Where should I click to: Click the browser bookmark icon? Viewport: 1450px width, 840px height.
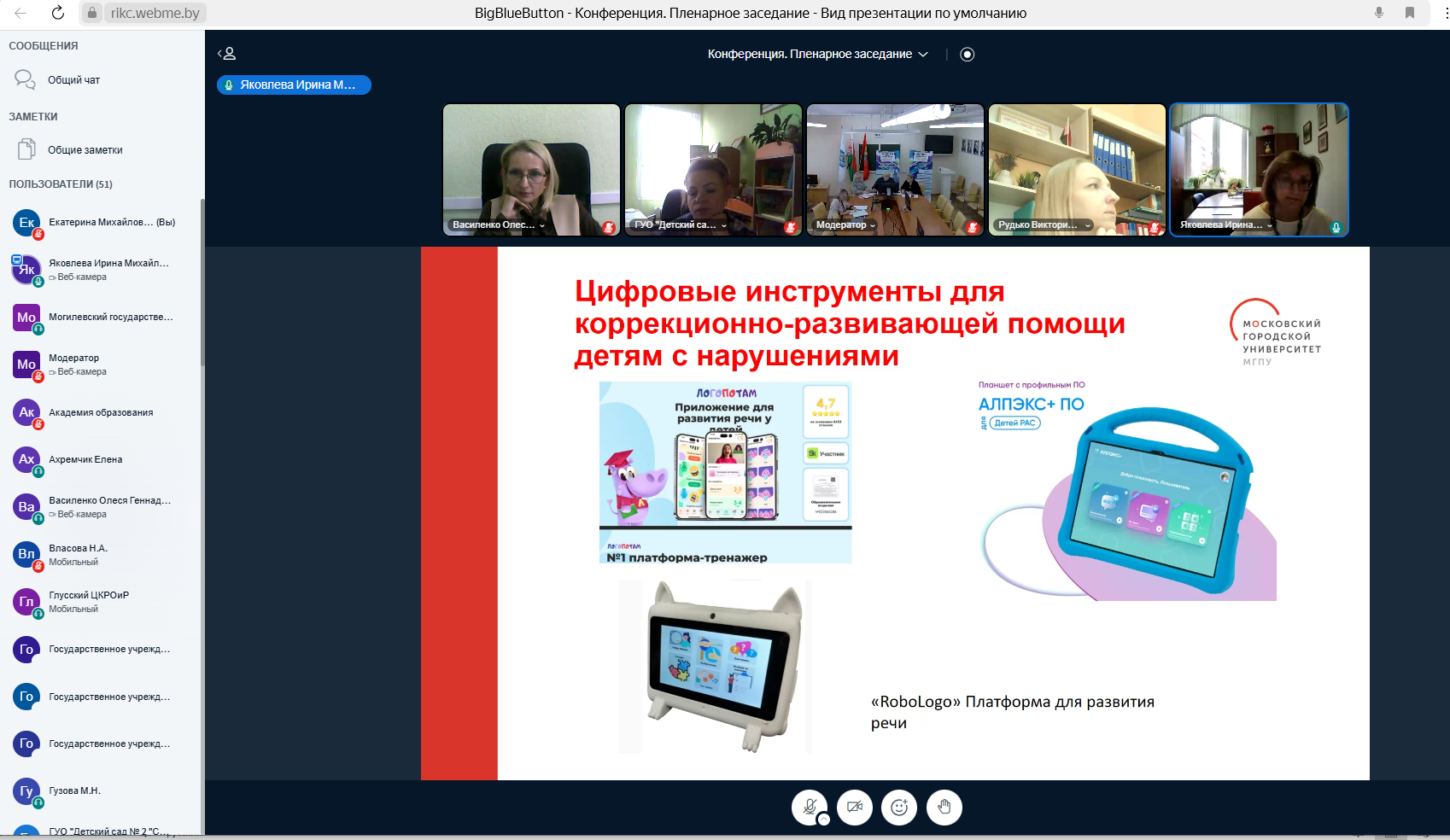point(1410,13)
